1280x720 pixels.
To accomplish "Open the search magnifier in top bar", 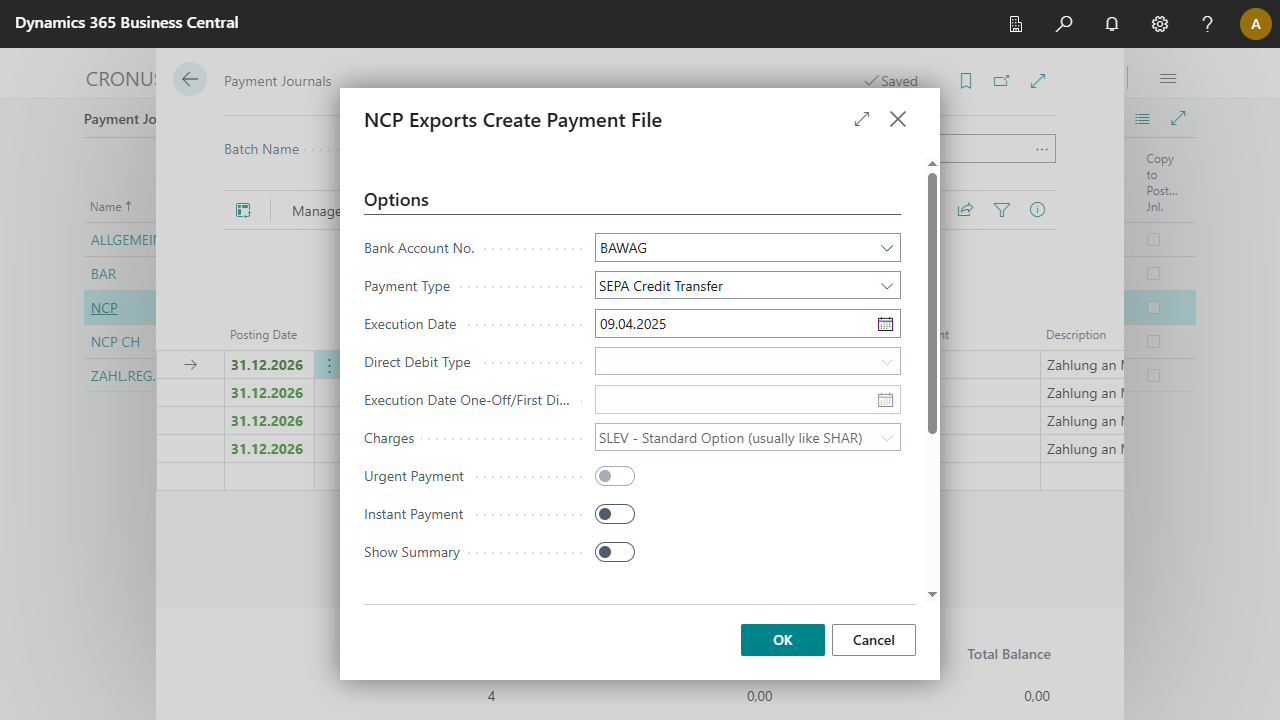I will pos(1064,24).
